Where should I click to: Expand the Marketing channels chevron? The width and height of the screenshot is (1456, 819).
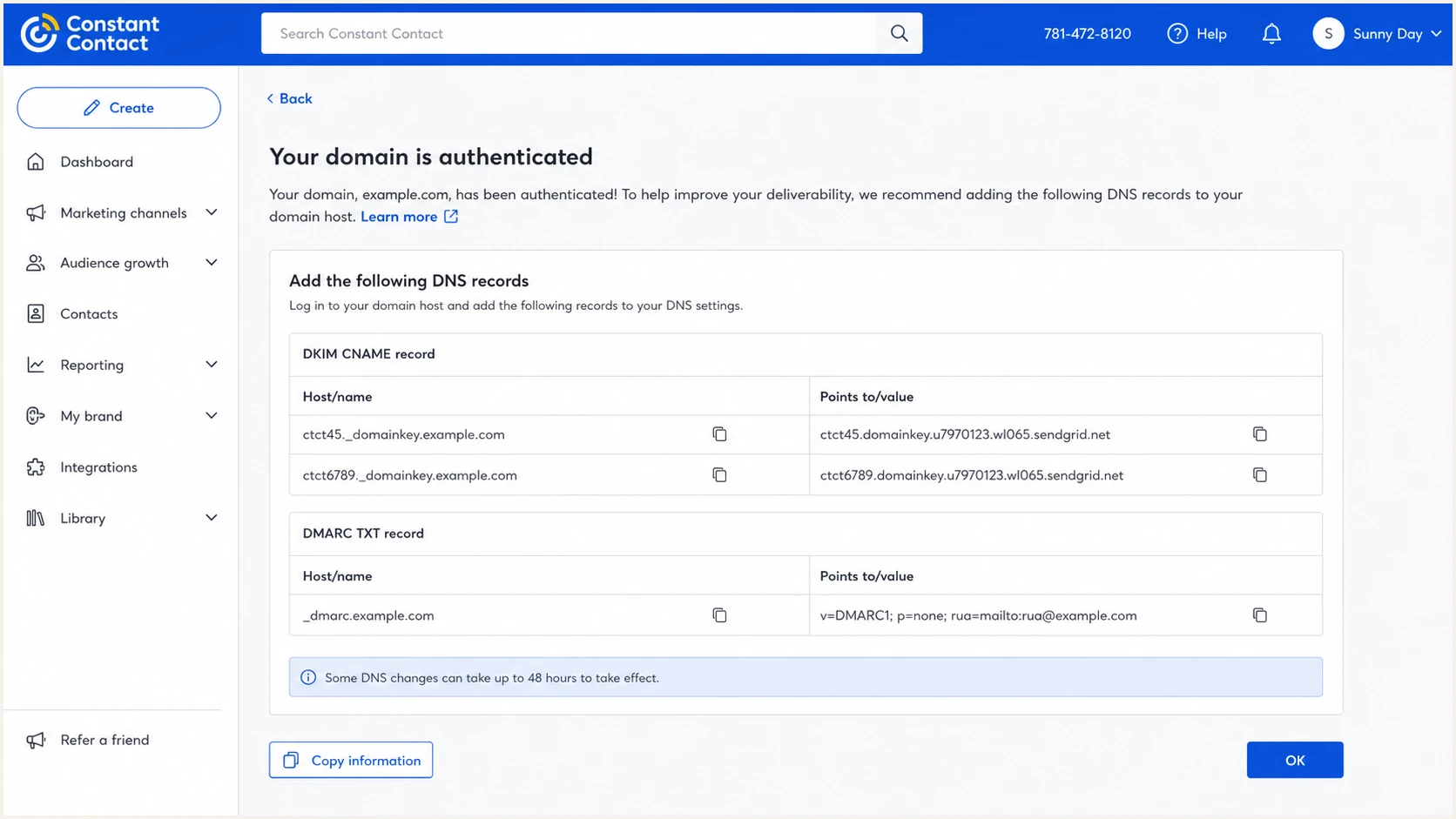coord(212,212)
